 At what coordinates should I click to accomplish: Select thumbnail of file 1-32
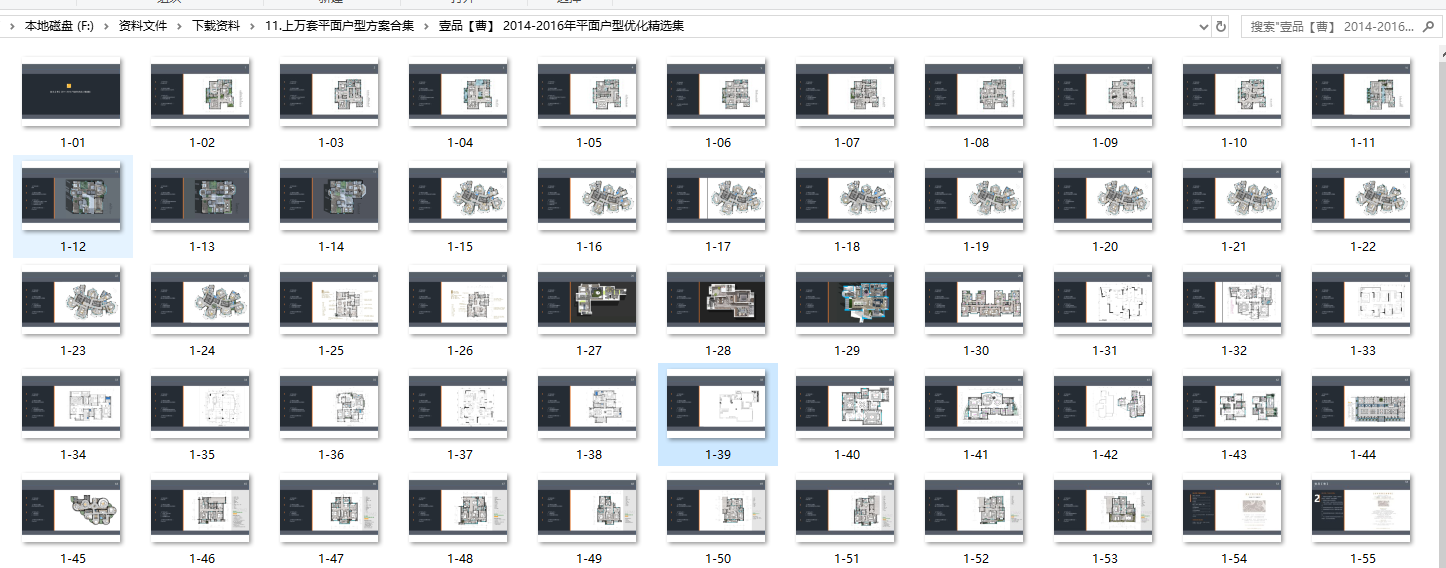(x=1232, y=299)
